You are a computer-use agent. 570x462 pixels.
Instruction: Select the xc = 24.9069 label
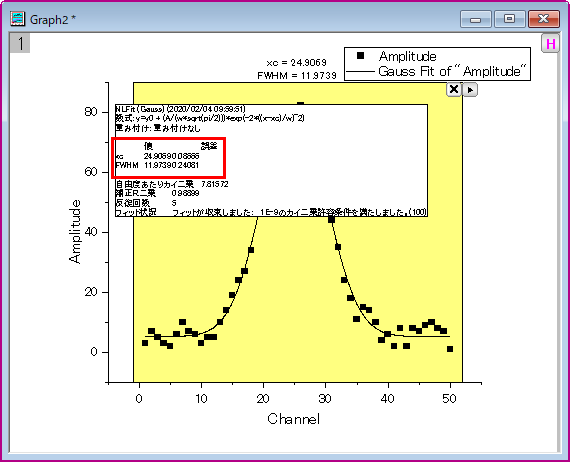pyautogui.click(x=296, y=63)
